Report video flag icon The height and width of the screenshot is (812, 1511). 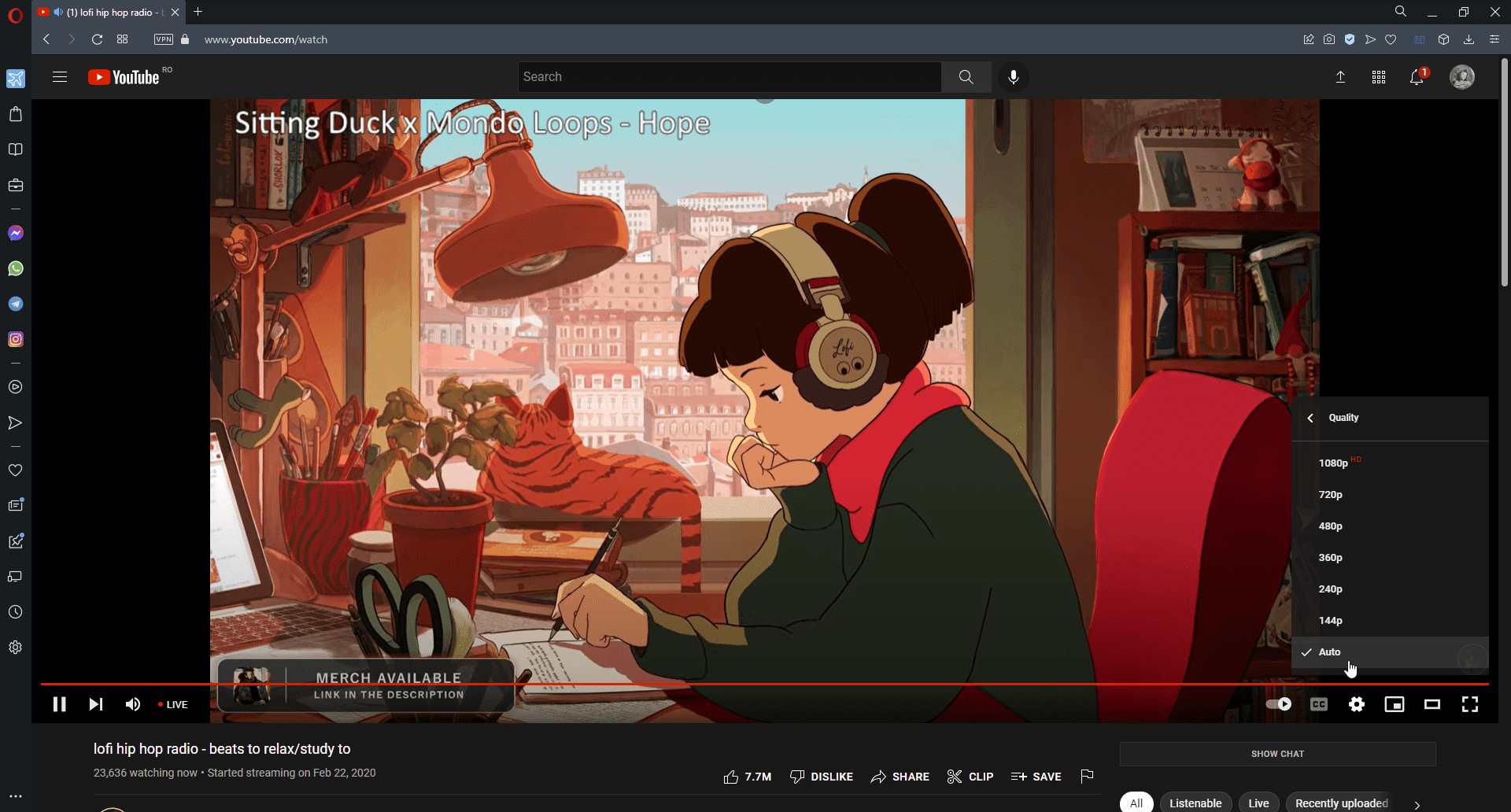[x=1087, y=777]
